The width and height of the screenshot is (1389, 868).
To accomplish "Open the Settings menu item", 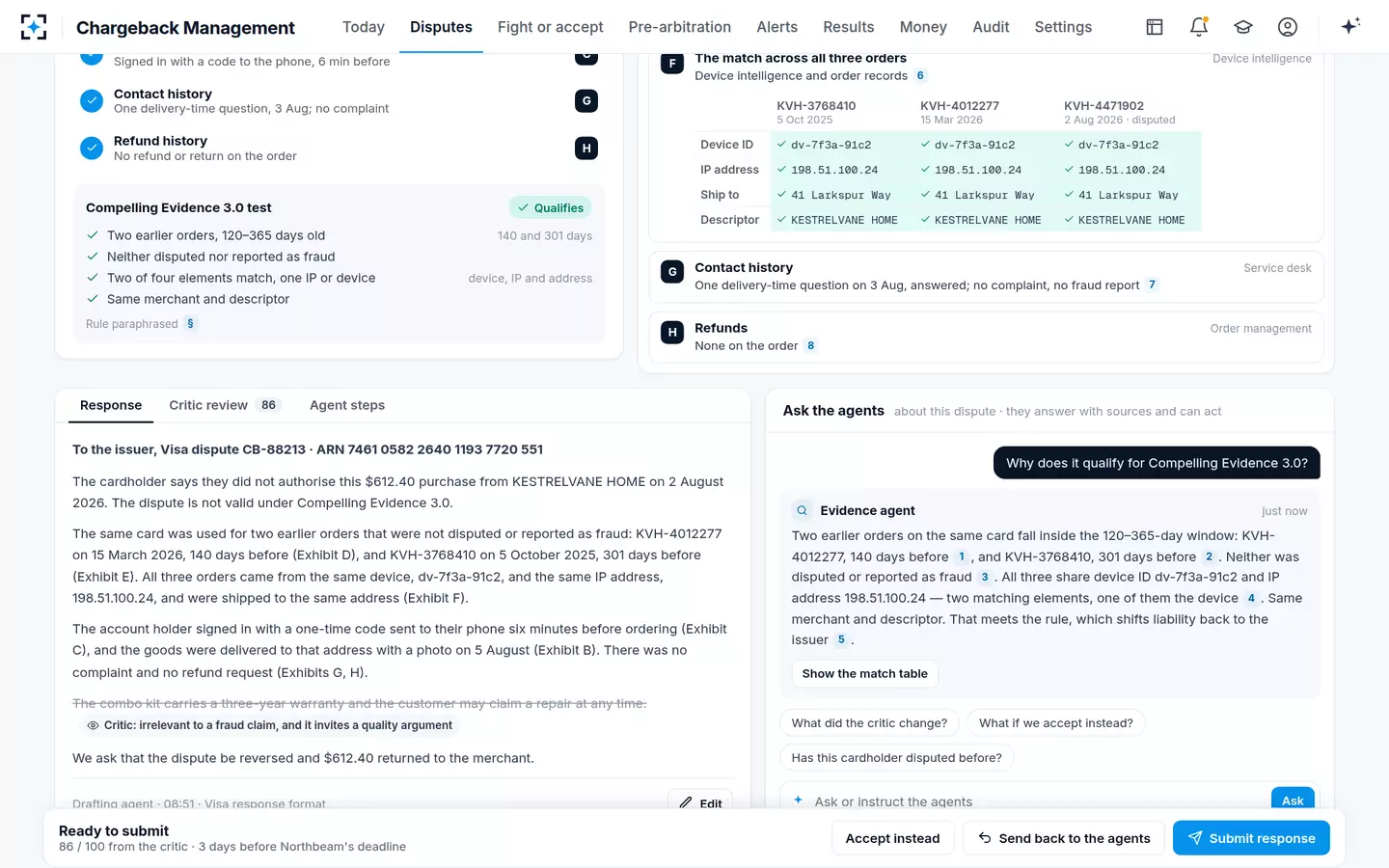I will click(x=1063, y=27).
